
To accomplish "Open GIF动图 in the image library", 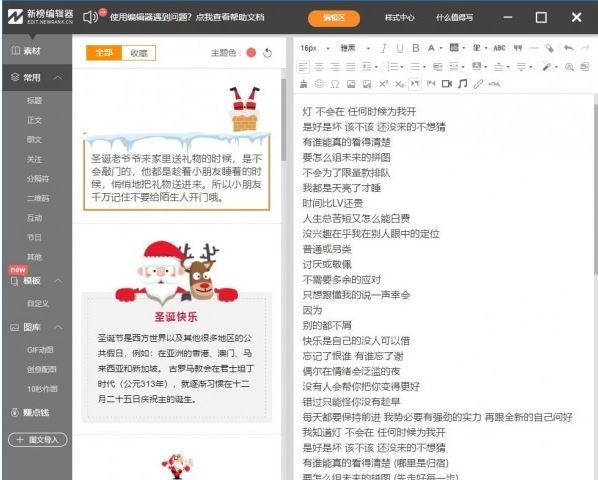I will pyautogui.click(x=40, y=350).
